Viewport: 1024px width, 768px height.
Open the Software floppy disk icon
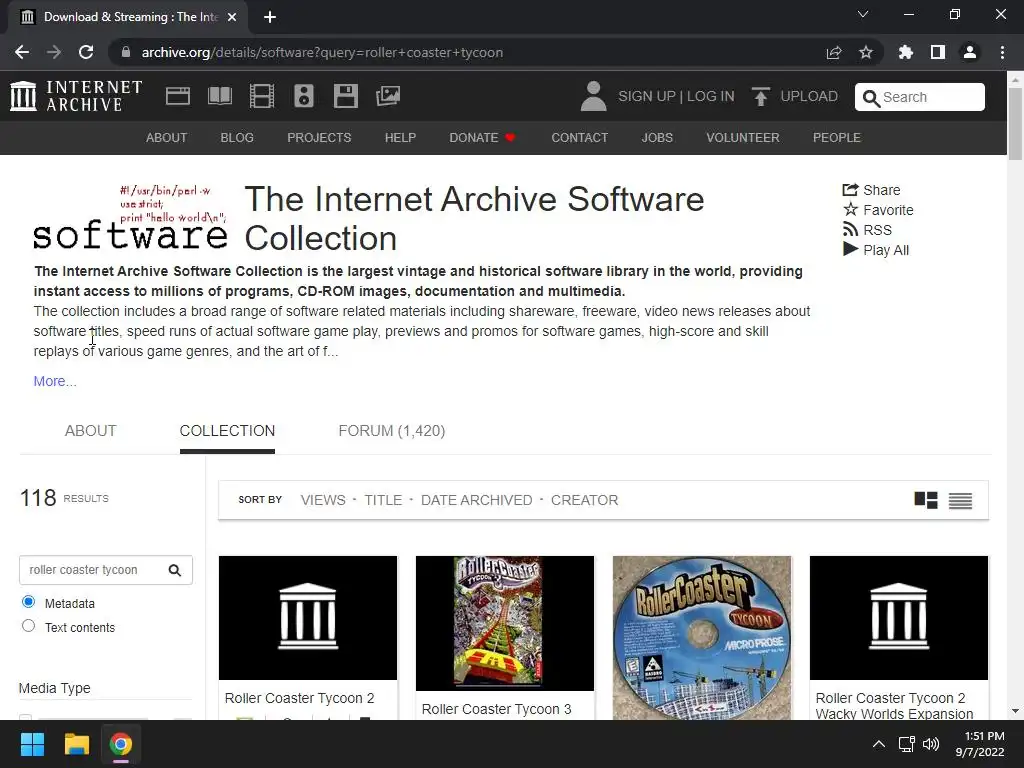[x=345, y=96]
